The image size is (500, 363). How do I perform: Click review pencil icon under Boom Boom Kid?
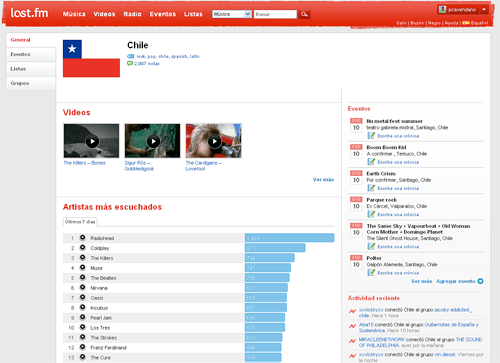click(x=371, y=162)
